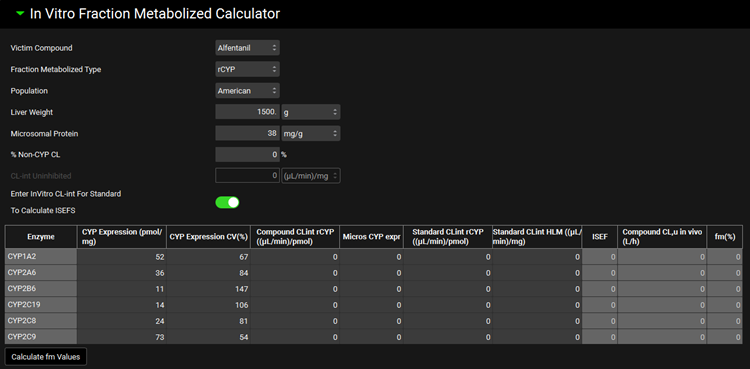Click the Standard CLint HLM column header
The width and height of the screenshot is (750, 369).
537,236
